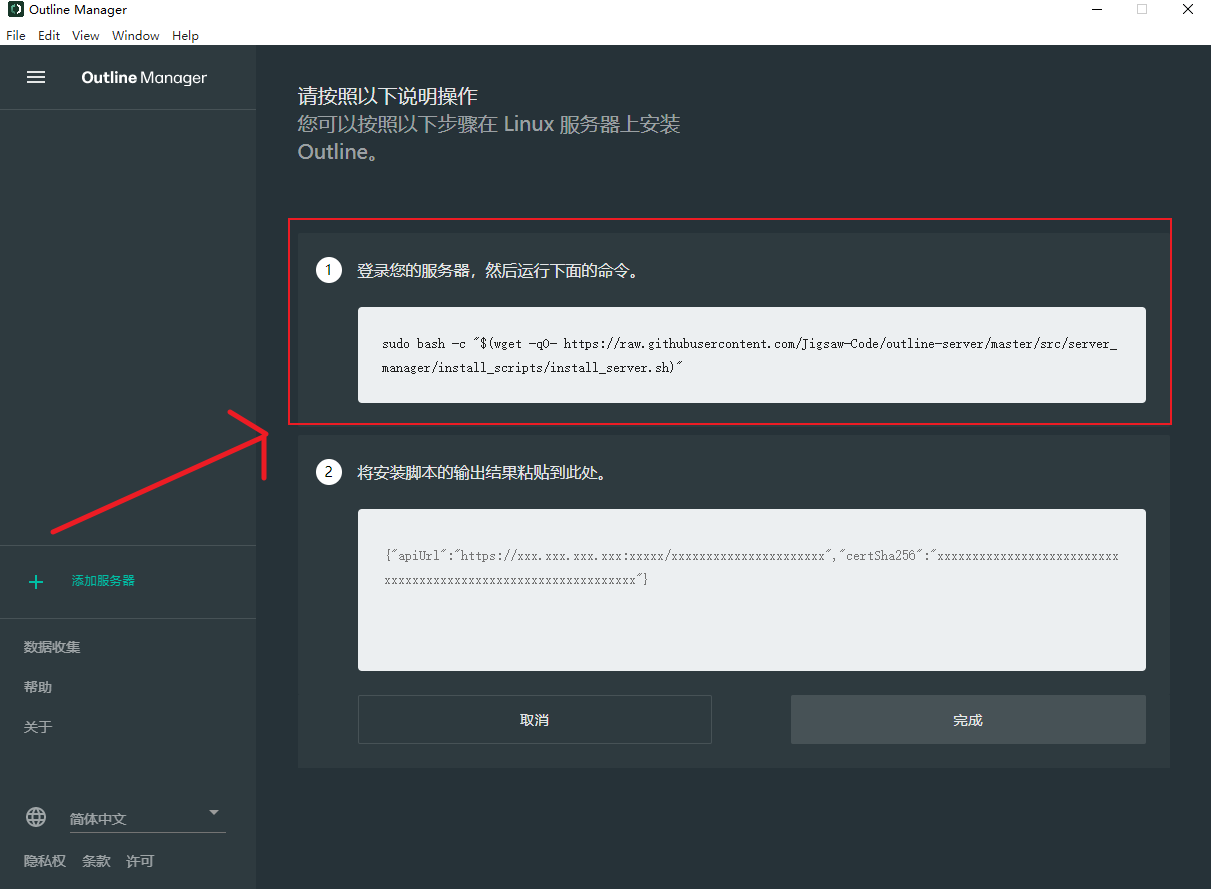Open the Help menu
The width and height of the screenshot is (1211, 889).
[x=185, y=35]
